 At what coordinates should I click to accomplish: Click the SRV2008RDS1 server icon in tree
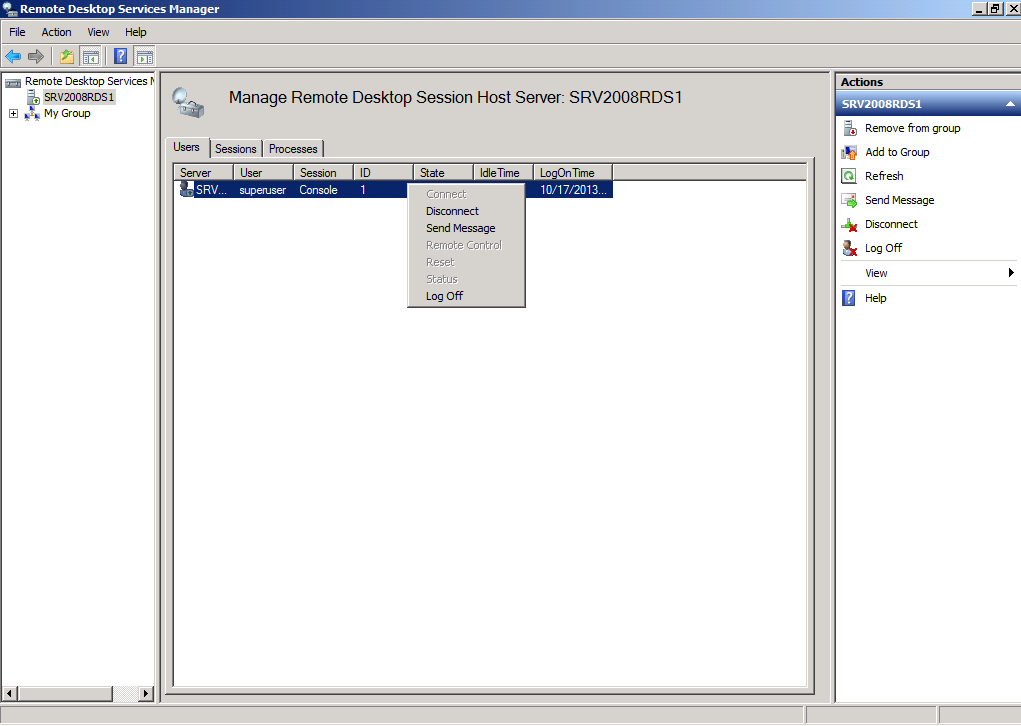coord(33,98)
